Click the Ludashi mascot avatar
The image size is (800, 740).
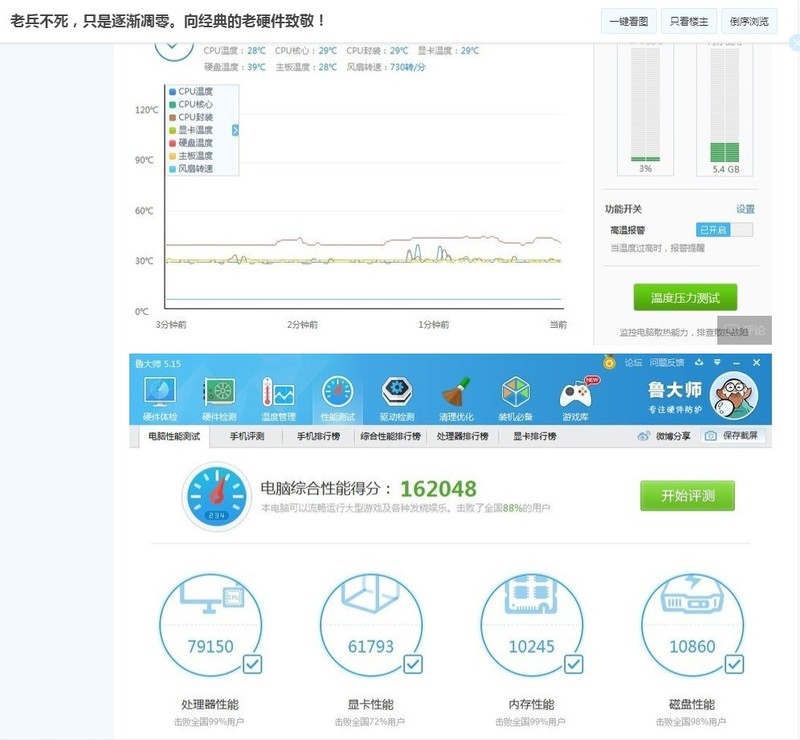tap(734, 395)
